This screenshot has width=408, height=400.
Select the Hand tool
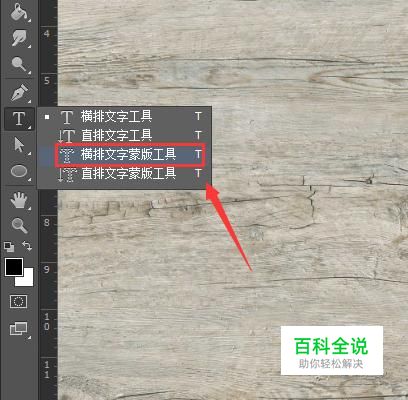click(19, 200)
